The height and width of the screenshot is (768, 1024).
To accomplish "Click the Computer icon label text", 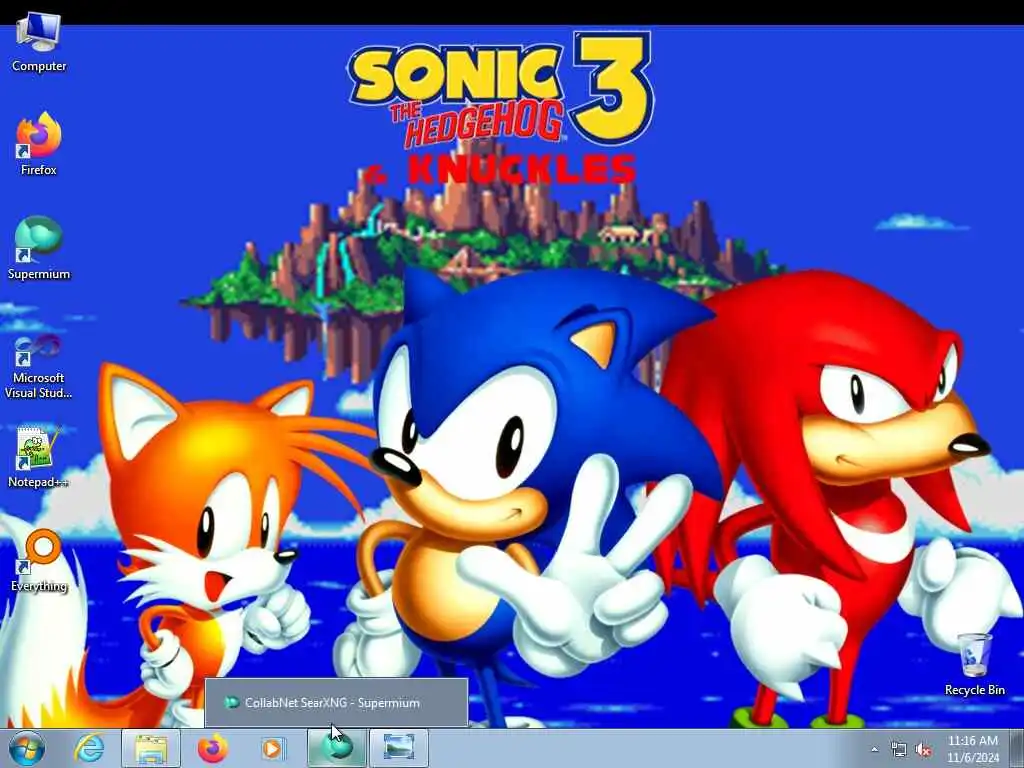I will coord(39,66).
